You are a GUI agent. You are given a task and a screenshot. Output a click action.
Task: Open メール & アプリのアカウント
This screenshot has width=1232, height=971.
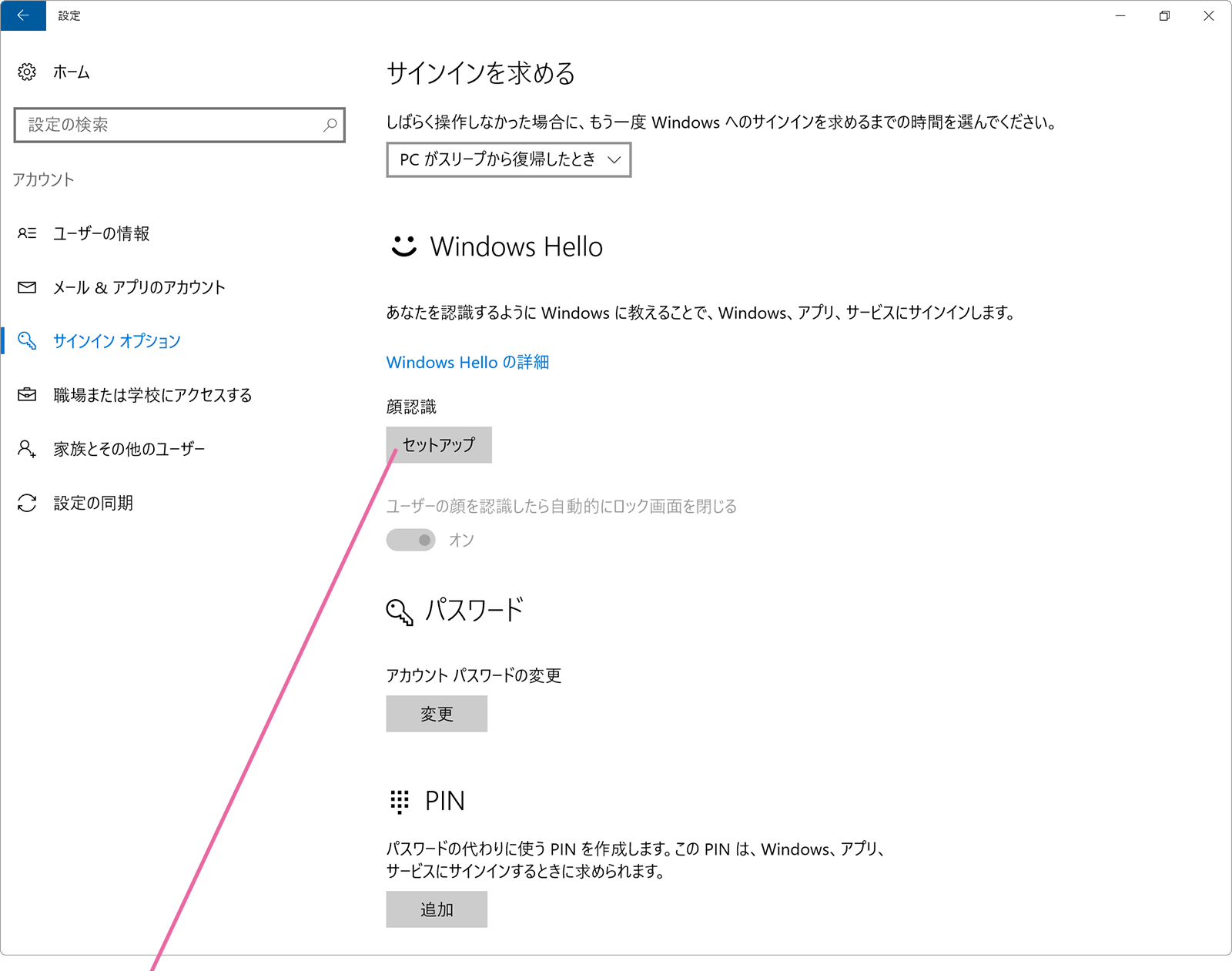[139, 287]
